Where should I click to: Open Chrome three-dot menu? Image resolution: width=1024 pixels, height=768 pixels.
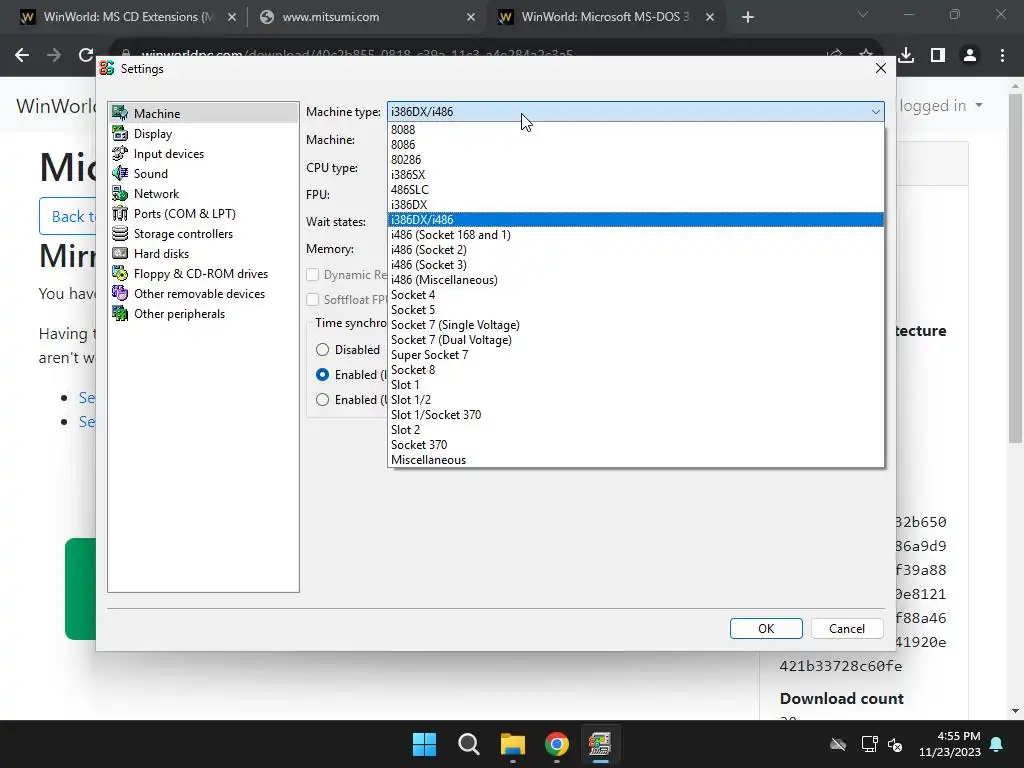coord(1002,56)
